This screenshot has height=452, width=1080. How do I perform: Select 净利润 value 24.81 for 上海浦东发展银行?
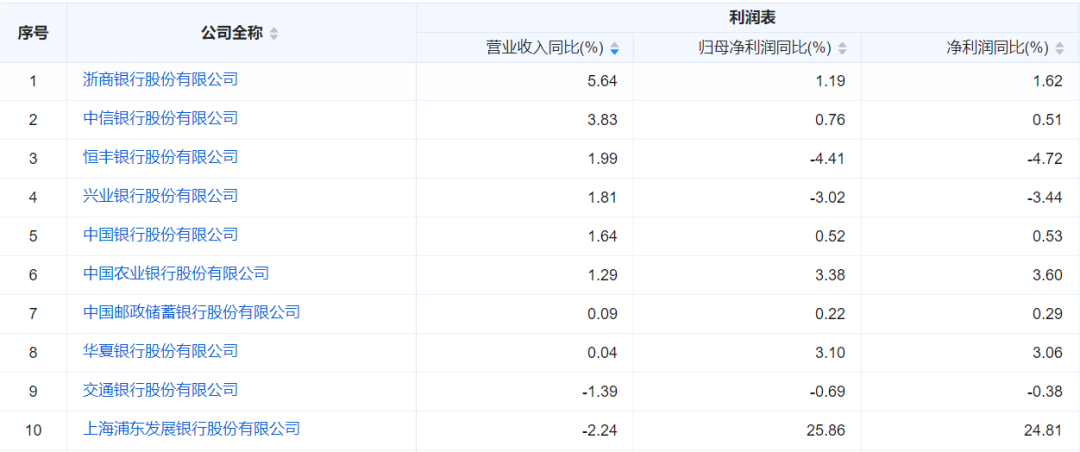pyautogui.click(x=1044, y=430)
